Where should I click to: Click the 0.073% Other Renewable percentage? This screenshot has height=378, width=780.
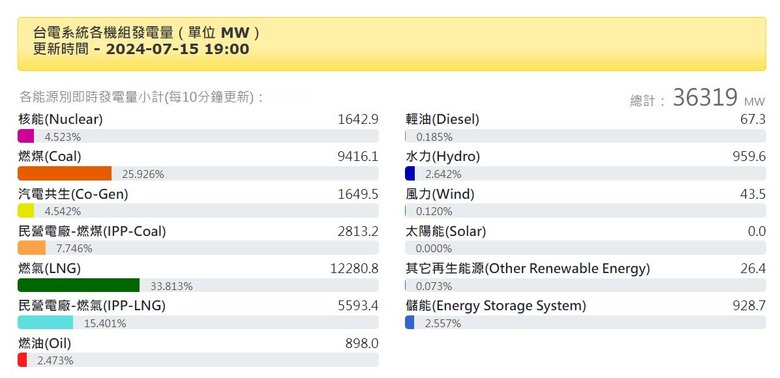[434, 286]
